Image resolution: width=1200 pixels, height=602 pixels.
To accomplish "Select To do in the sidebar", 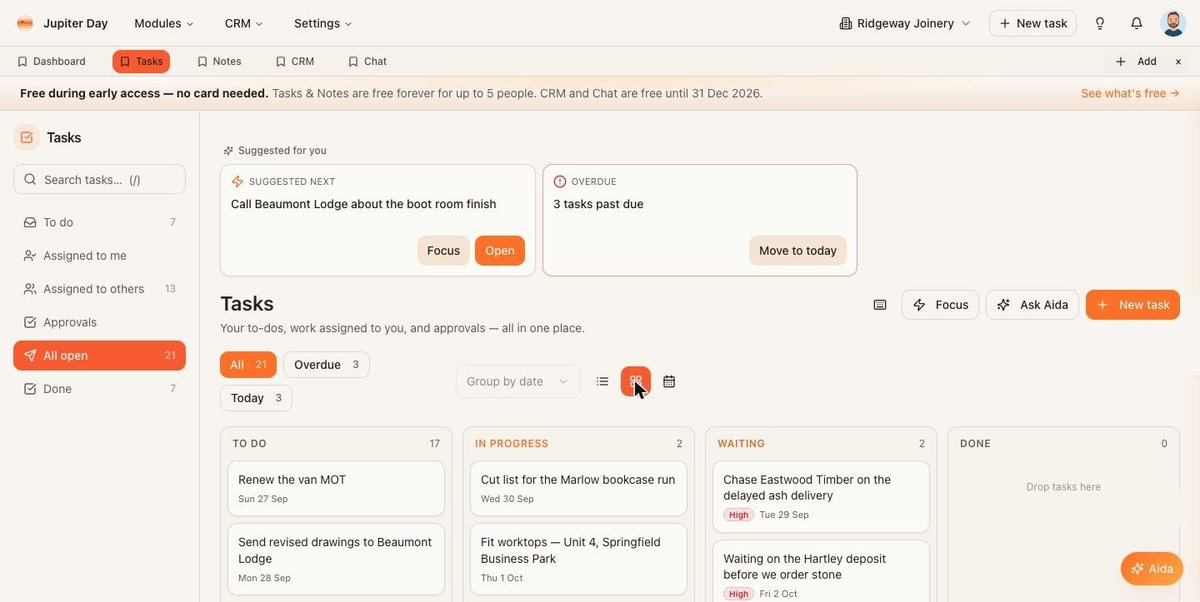I will point(99,222).
